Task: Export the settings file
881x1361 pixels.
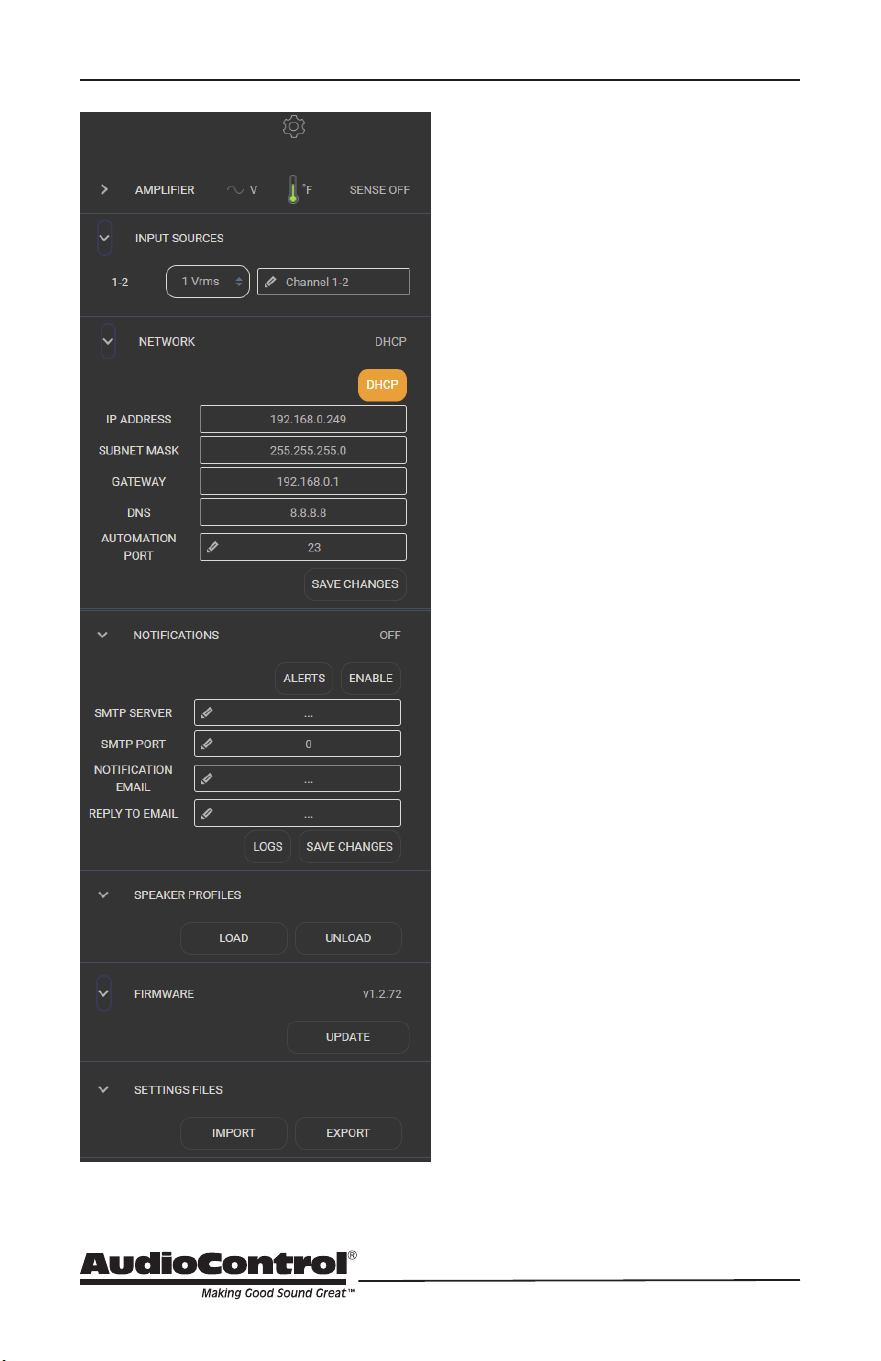Action: [348, 1133]
